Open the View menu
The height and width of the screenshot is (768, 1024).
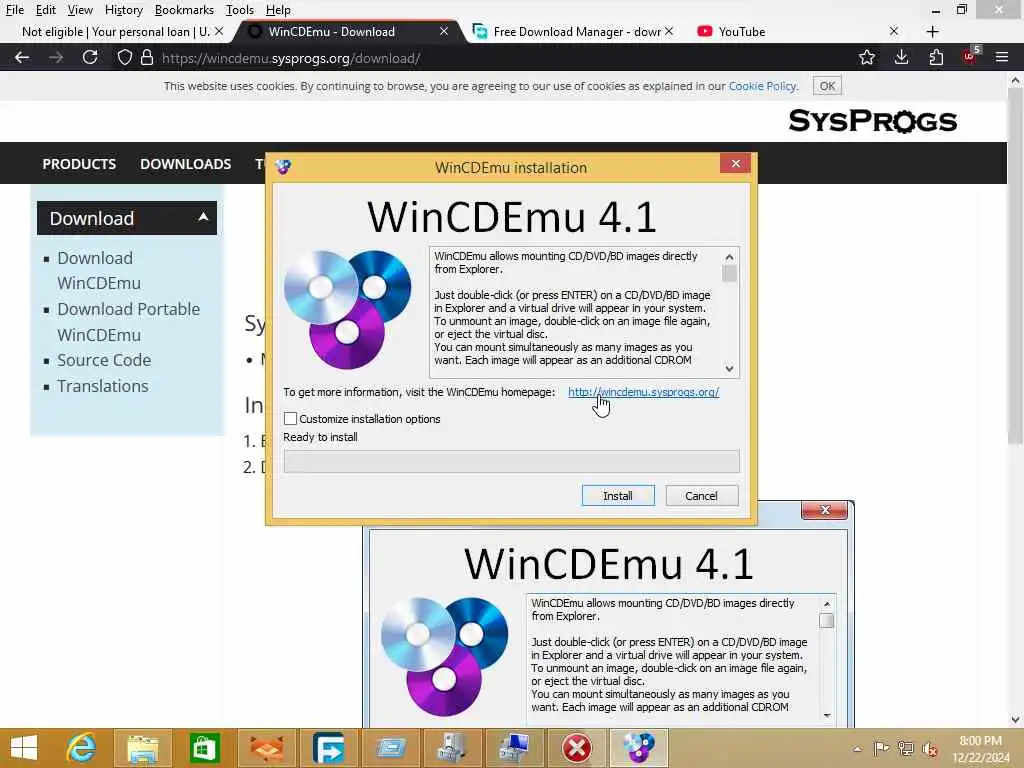pos(80,10)
